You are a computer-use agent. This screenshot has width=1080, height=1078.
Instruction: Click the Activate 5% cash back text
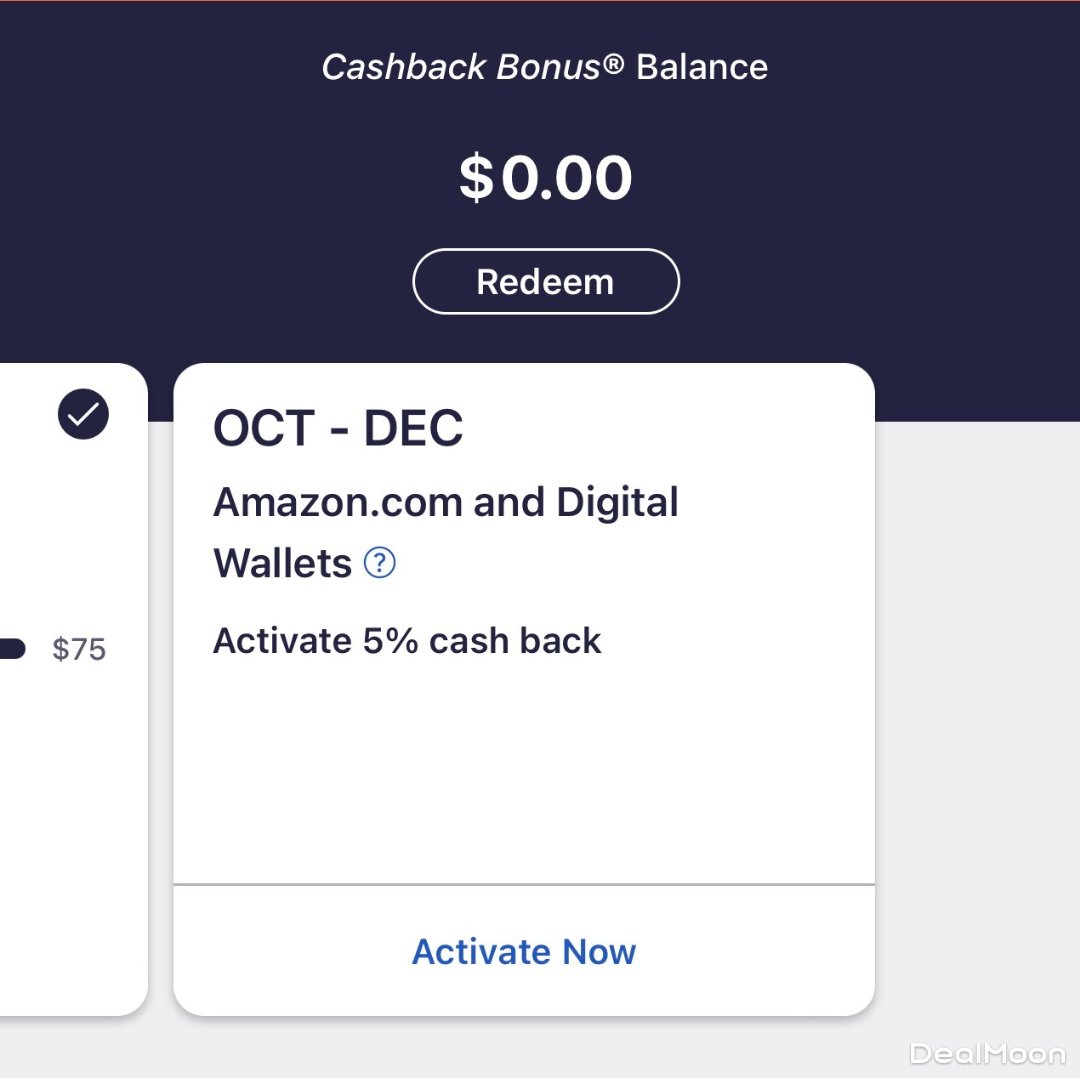(407, 641)
